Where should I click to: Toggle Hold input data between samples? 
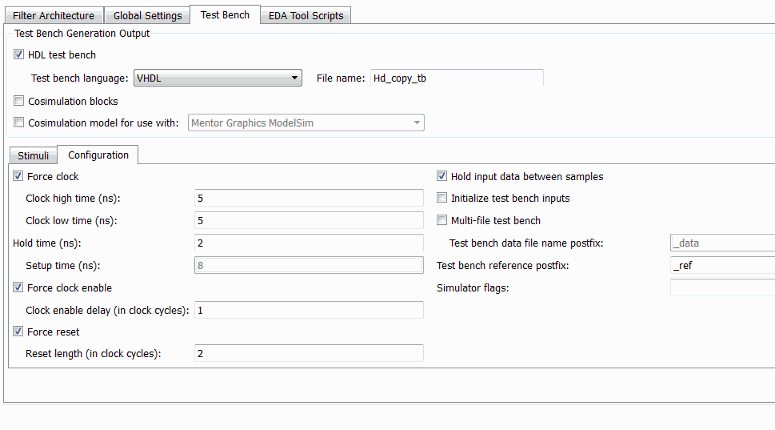coord(442,177)
